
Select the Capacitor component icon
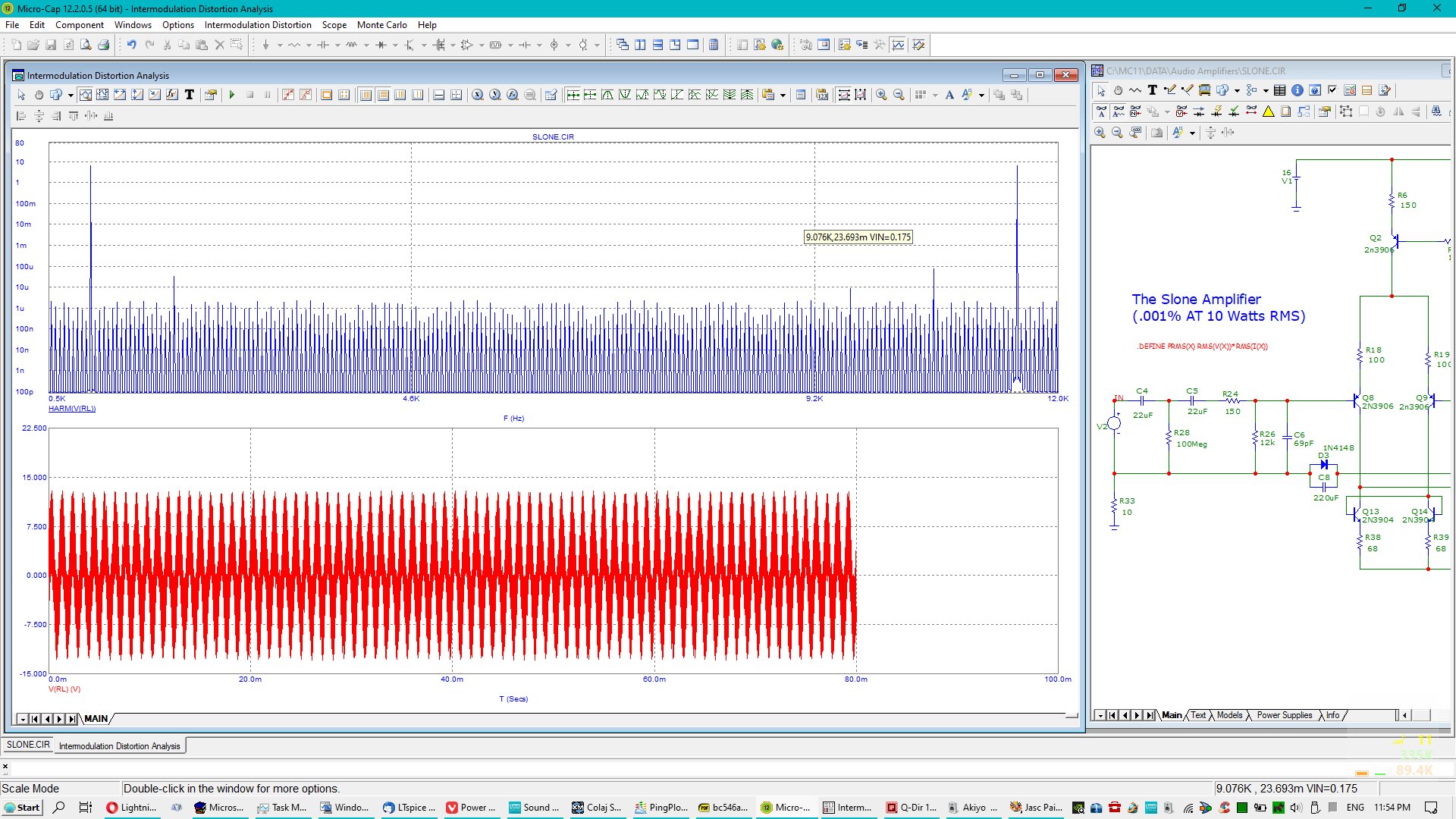(323, 45)
